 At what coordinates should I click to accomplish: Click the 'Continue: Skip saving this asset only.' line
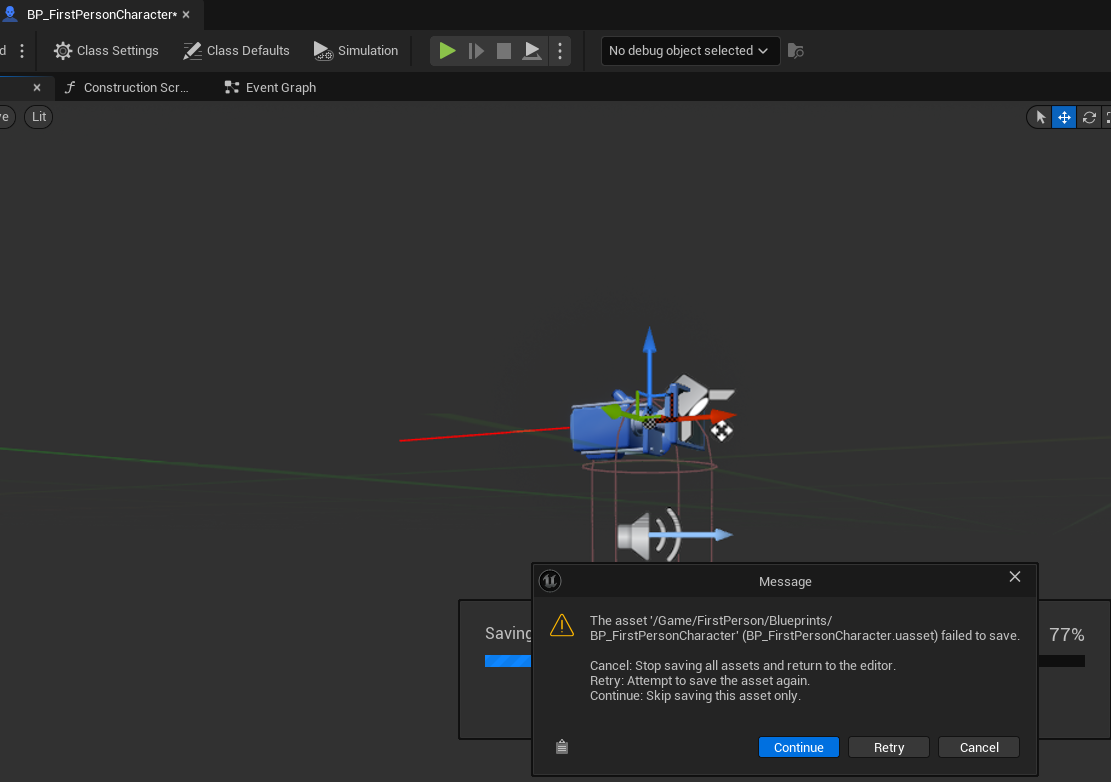(x=695, y=696)
